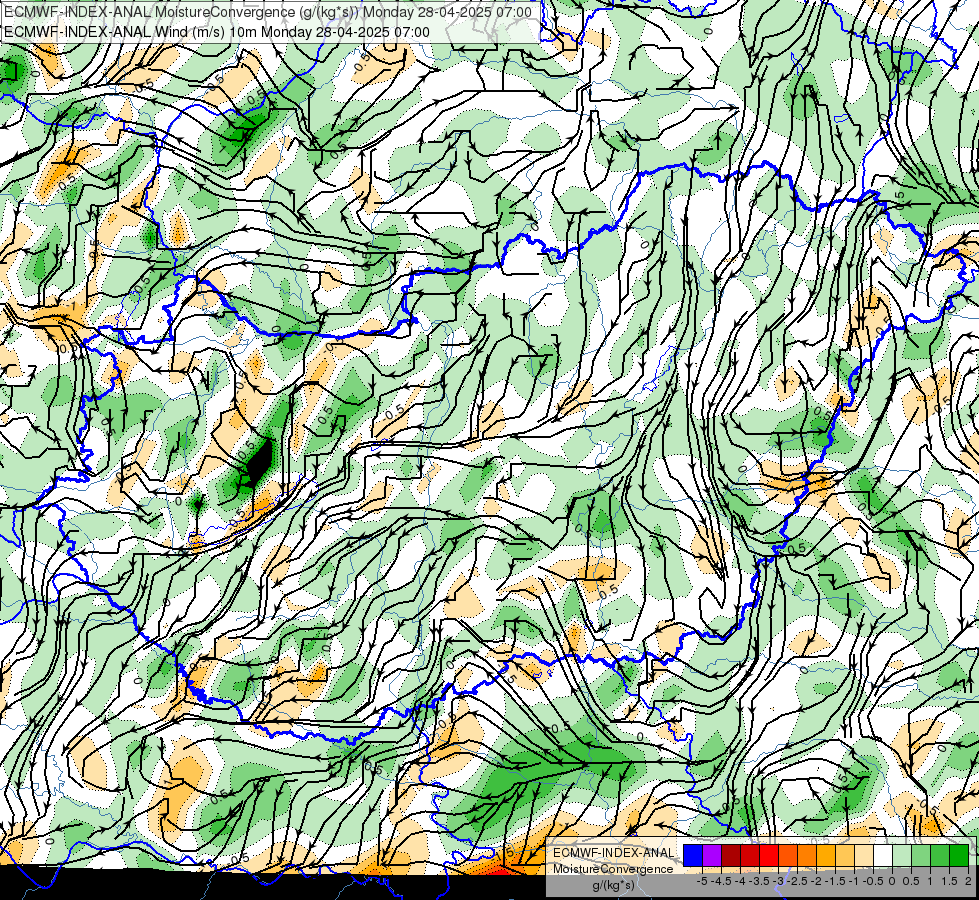
Task: Click the -1.5 value on the legend scale
Action: coord(835,881)
